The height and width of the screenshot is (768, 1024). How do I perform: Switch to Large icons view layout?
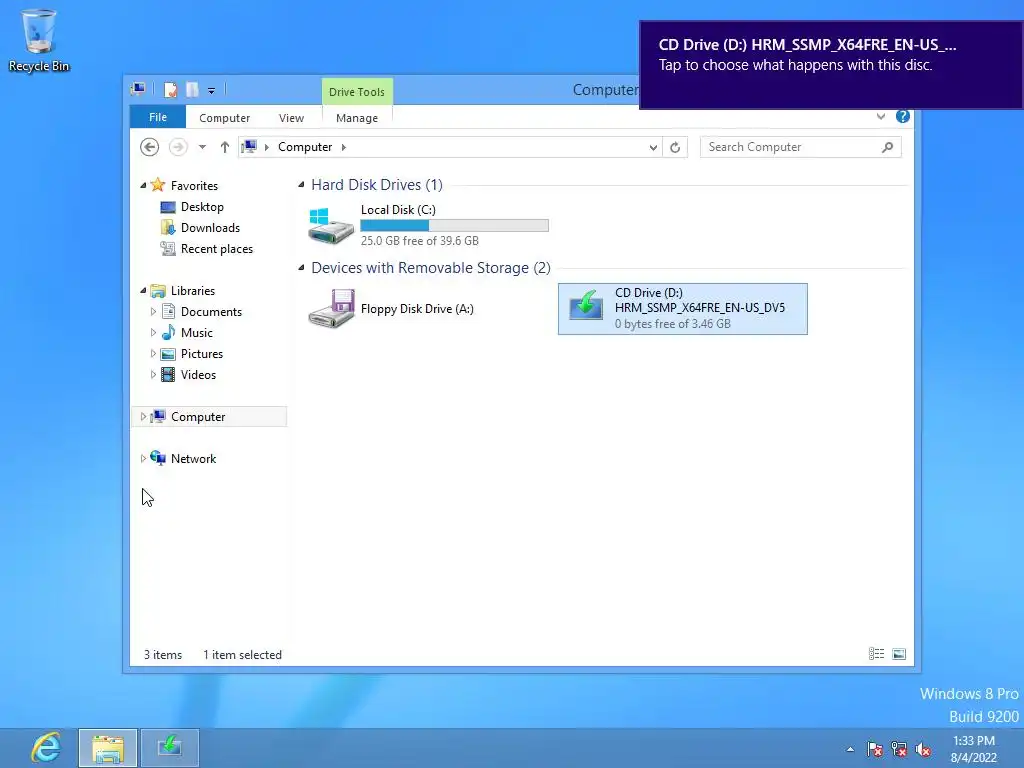pos(899,654)
